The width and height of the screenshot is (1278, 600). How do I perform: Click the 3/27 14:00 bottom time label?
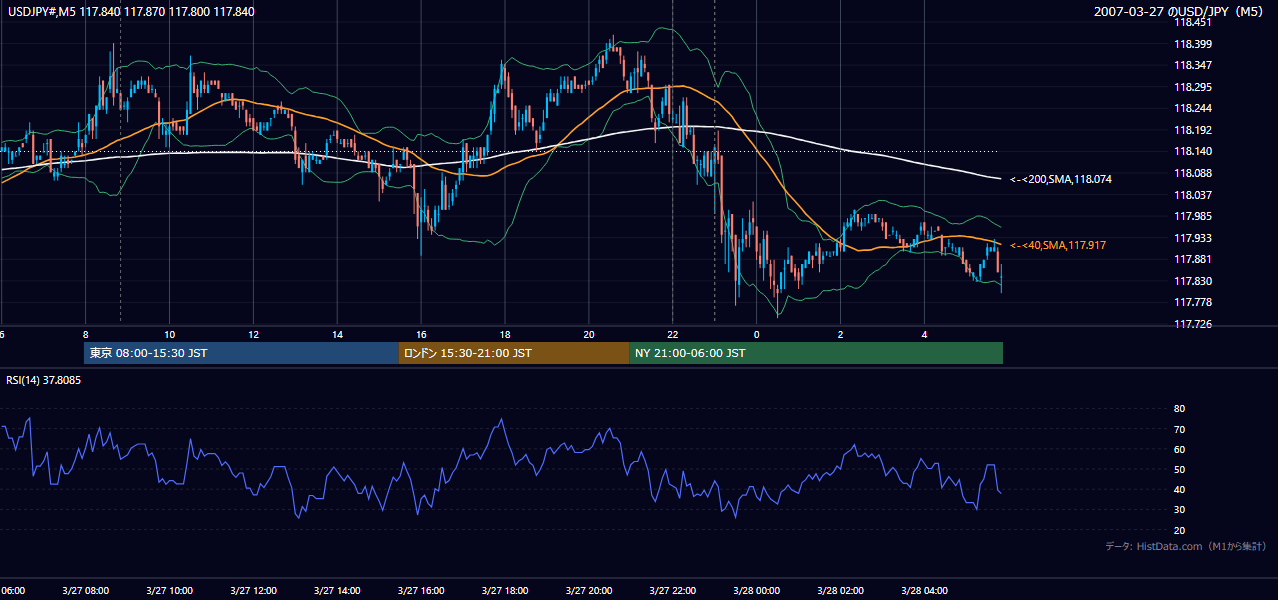point(337,591)
